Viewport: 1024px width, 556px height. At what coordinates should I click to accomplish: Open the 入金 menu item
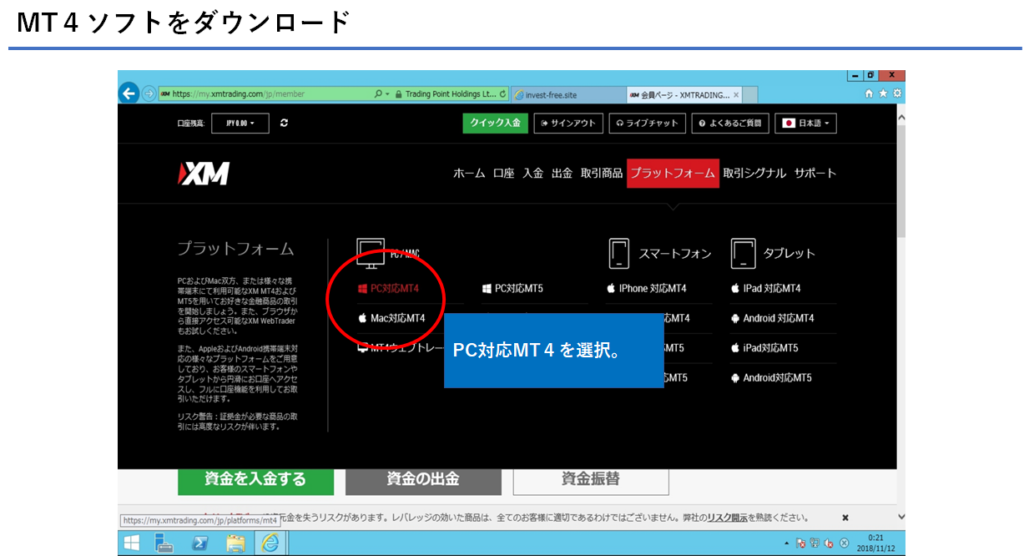click(x=533, y=173)
